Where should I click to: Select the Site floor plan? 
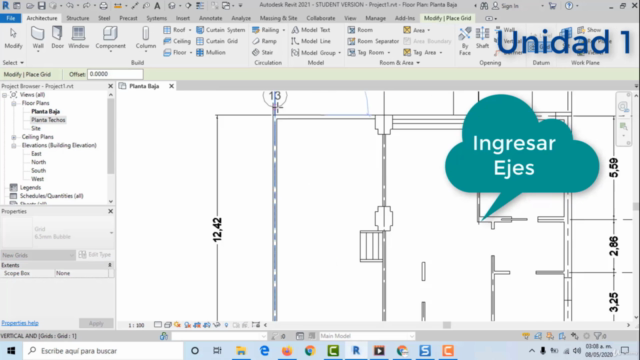pyautogui.click(x=36, y=128)
